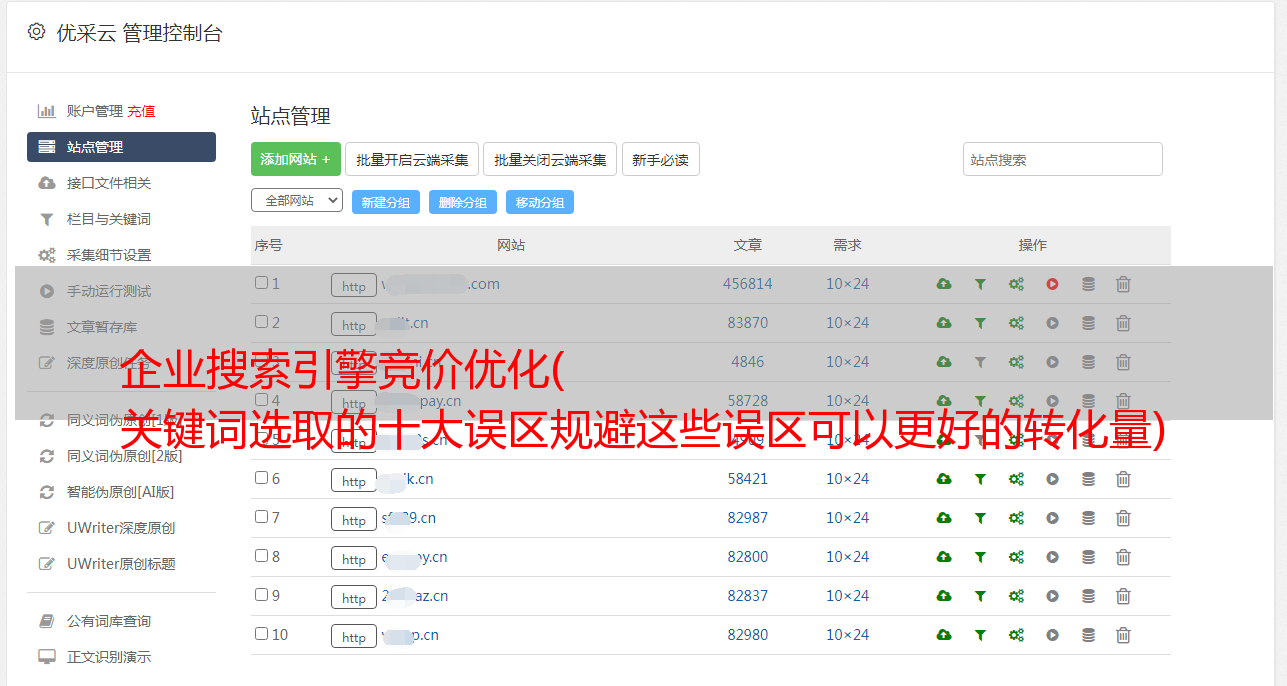Screen dimensions: 1287x686
Task: Open the 新手必读 button
Action: 660,159
